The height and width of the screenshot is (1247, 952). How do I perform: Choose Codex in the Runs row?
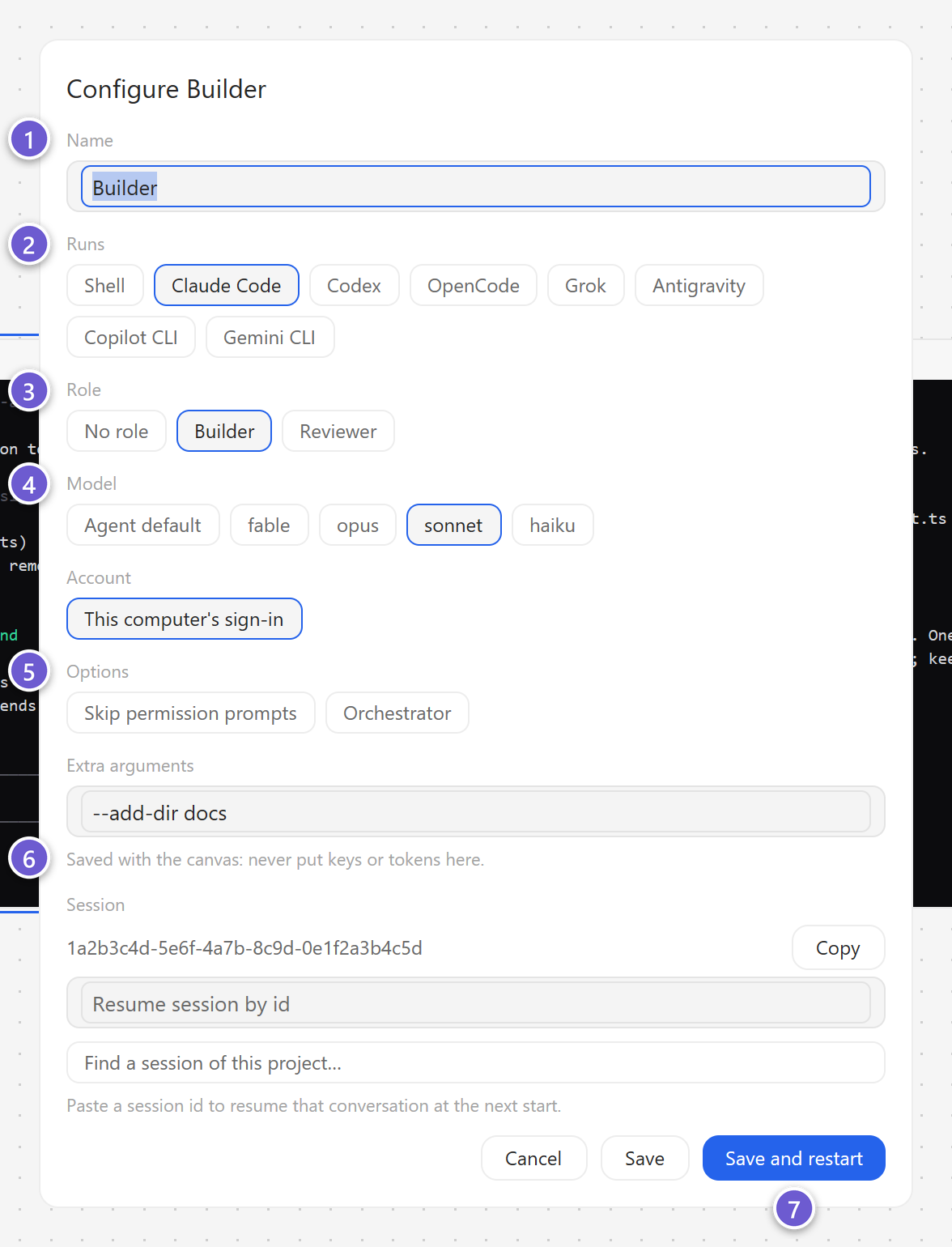[x=355, y=286]
